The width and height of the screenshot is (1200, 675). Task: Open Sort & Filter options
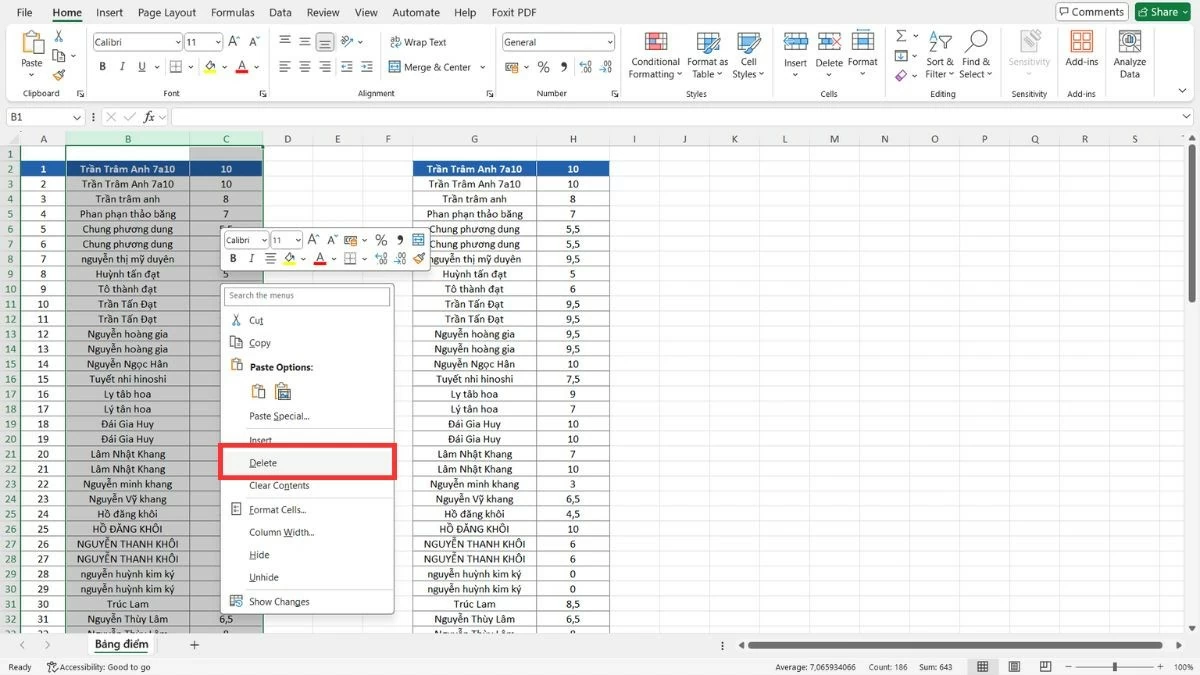939,54
